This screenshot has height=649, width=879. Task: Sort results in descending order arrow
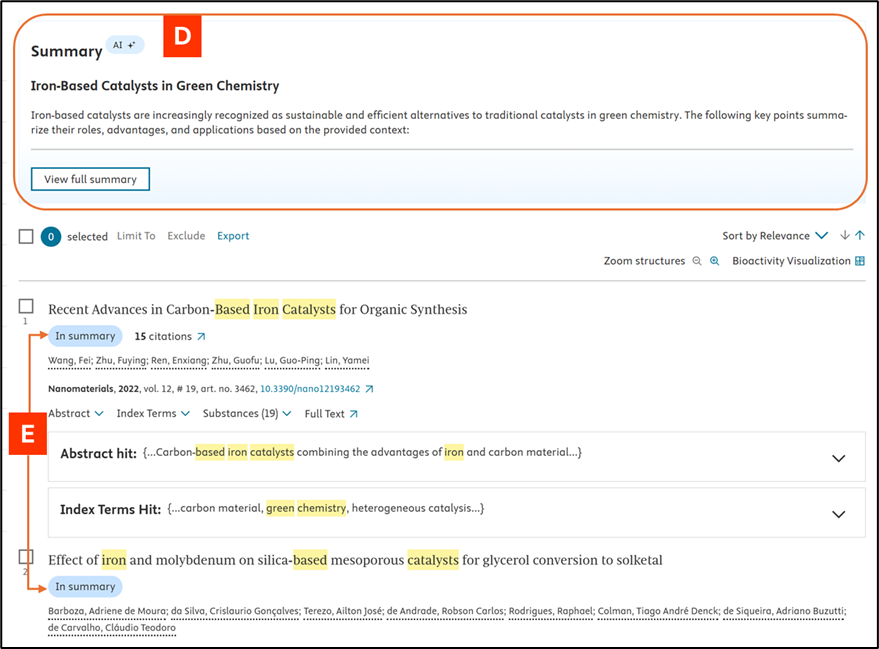(844, 236)
